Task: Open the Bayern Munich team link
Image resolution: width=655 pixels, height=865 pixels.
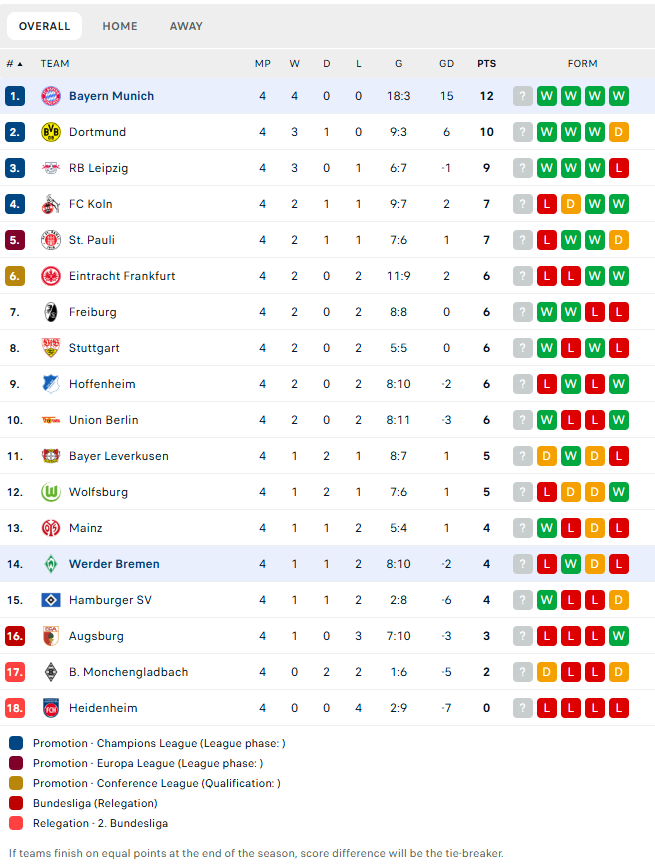Action: pos(111,96)
